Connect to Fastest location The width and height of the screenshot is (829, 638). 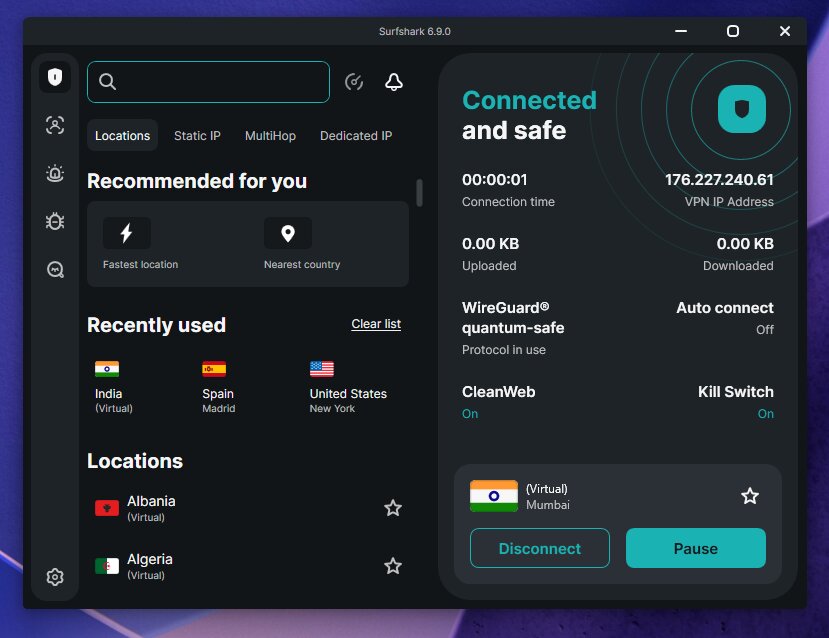click(x=141, y=244)
